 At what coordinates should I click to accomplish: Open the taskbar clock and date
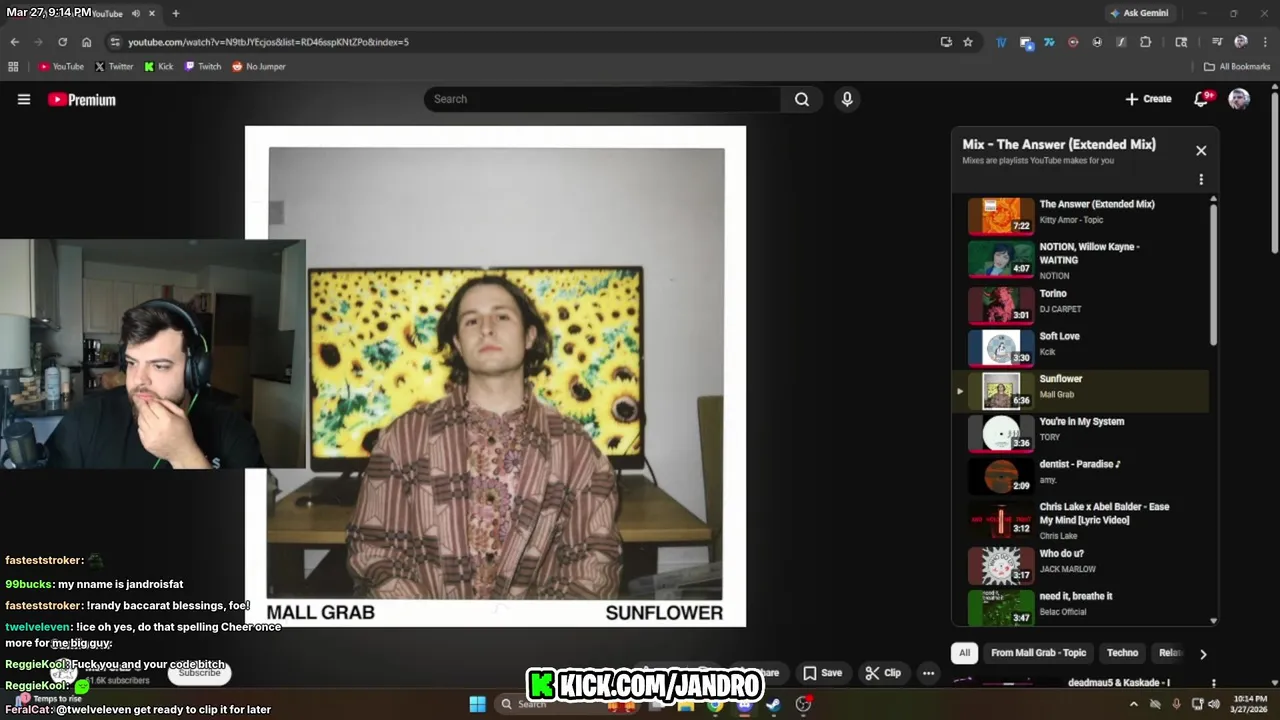pyautogui.click(x=1250, y=704)
